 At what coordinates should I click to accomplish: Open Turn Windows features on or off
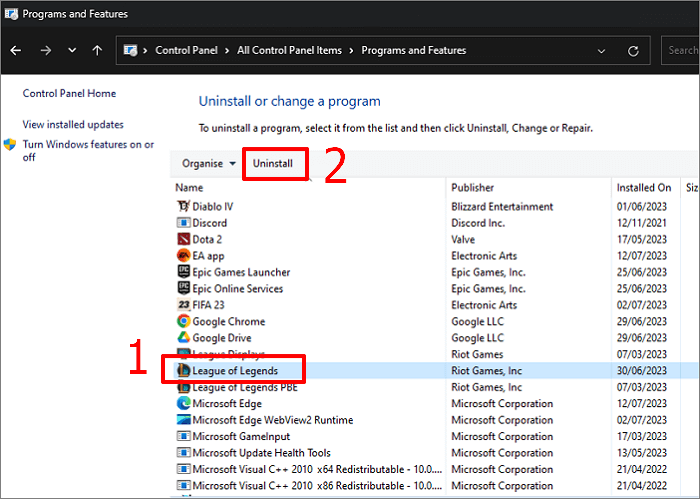click(88, 151)
